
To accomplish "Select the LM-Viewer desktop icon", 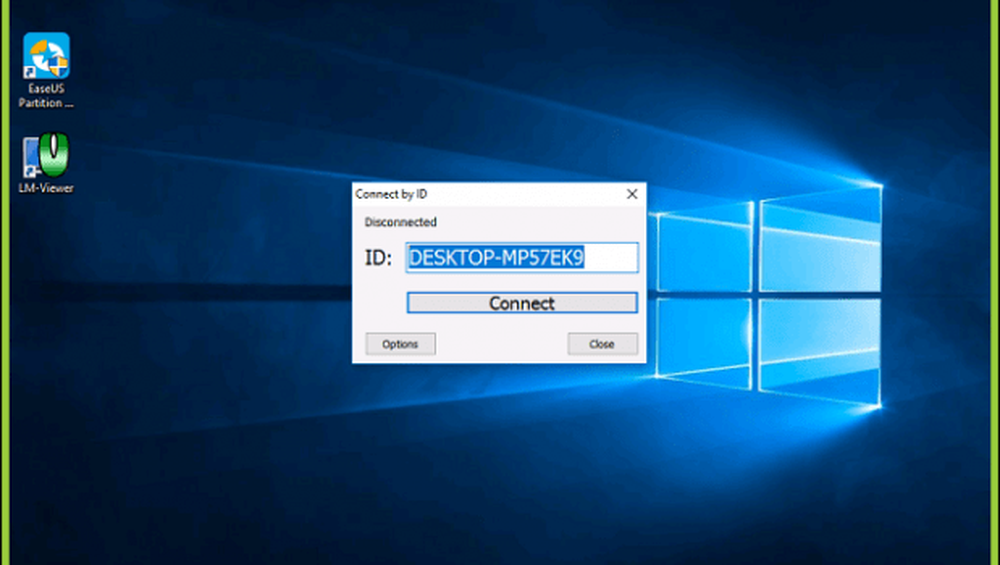I will click(46, 163).
